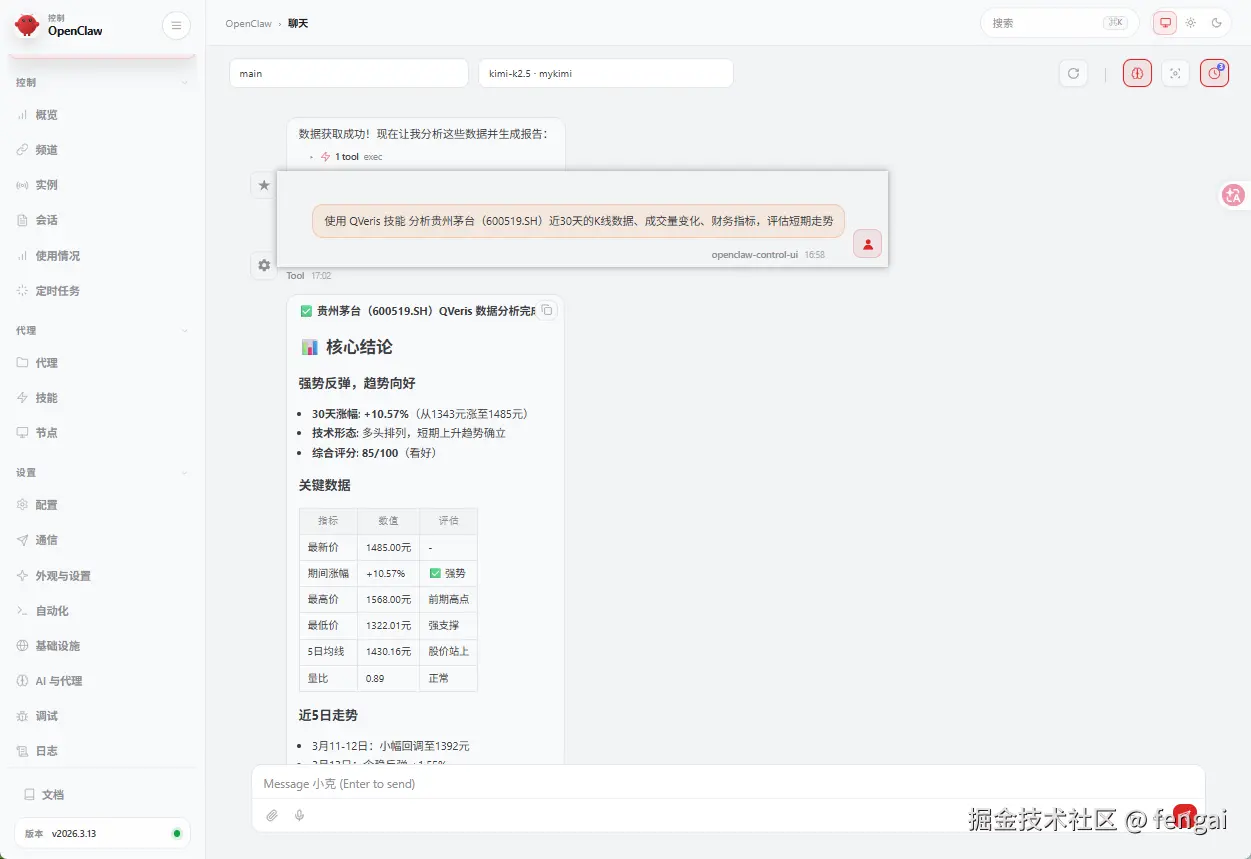Open the hamburger menu beside OpenClaw logo
Screen dimensions: 1251x859
pos(176,26)
